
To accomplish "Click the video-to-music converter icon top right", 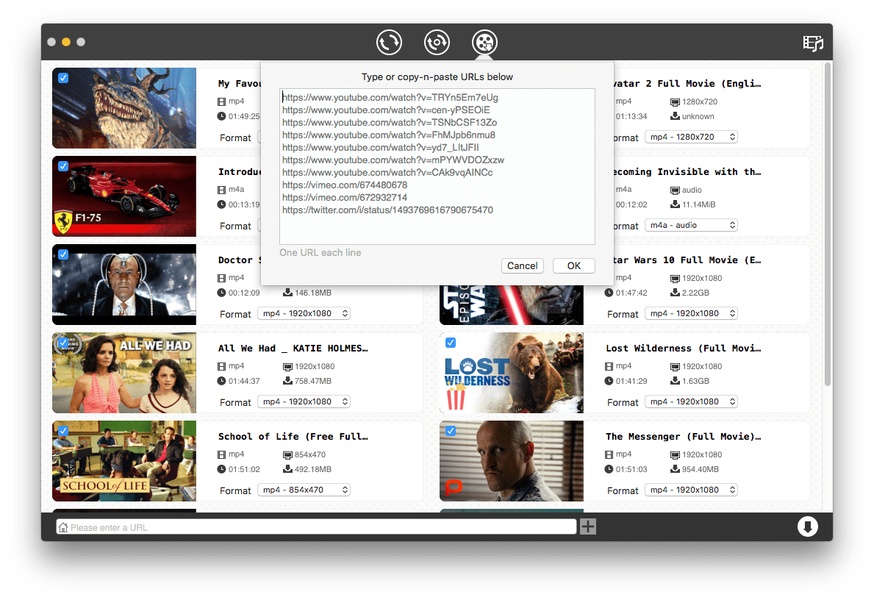I will [812, 42].
